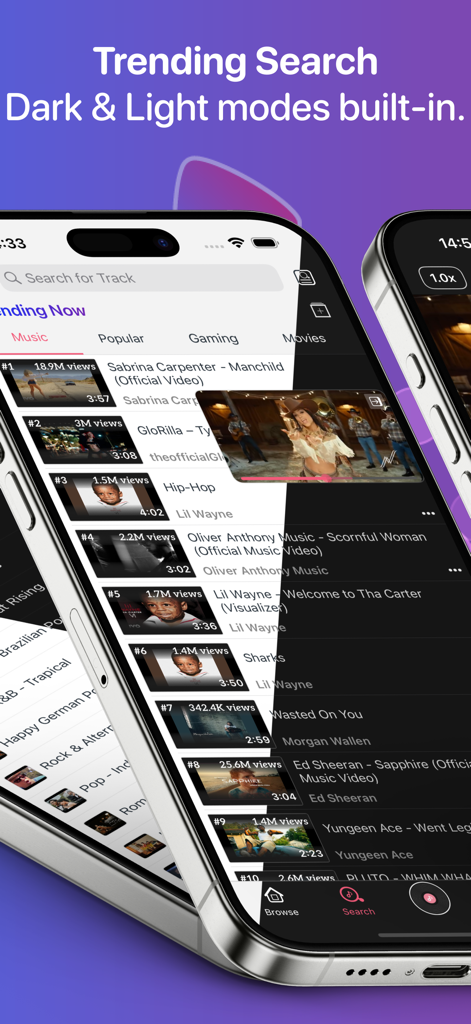Tap the Search tab icon
Screen dimensions: 471x1024
tap(353, 895)
